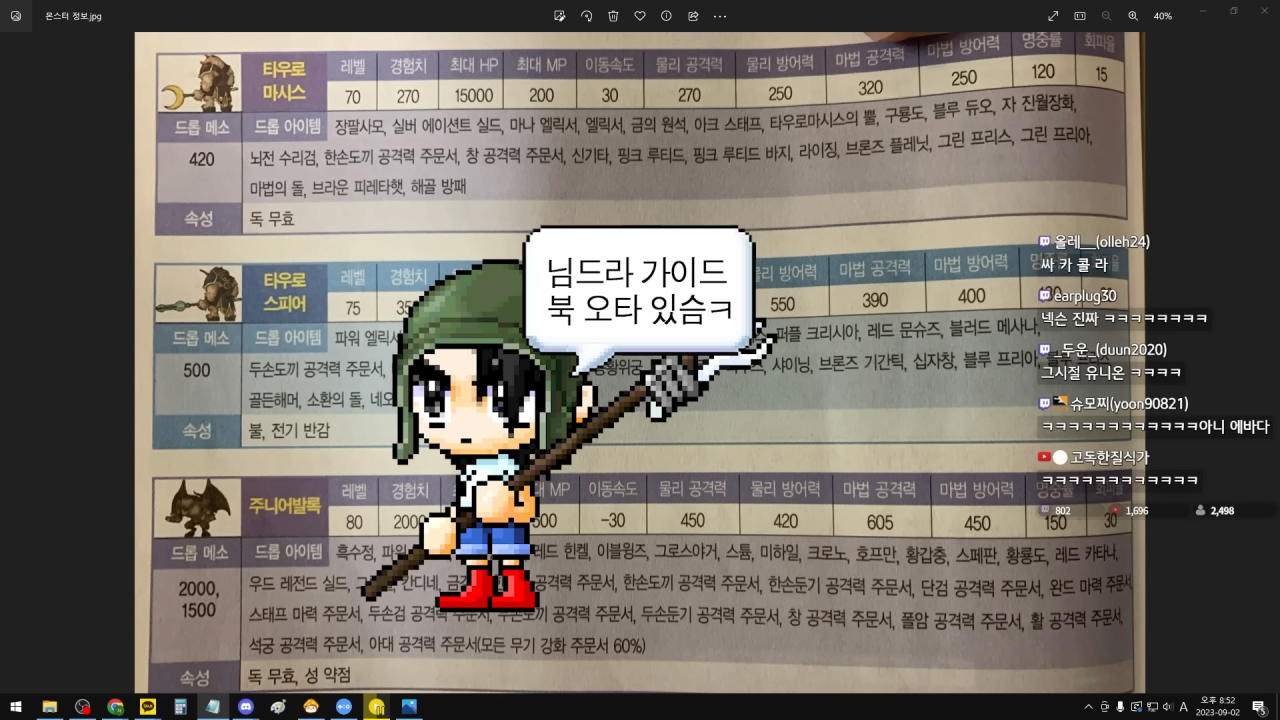Delete the image with trash icon

tap(613, 16)
